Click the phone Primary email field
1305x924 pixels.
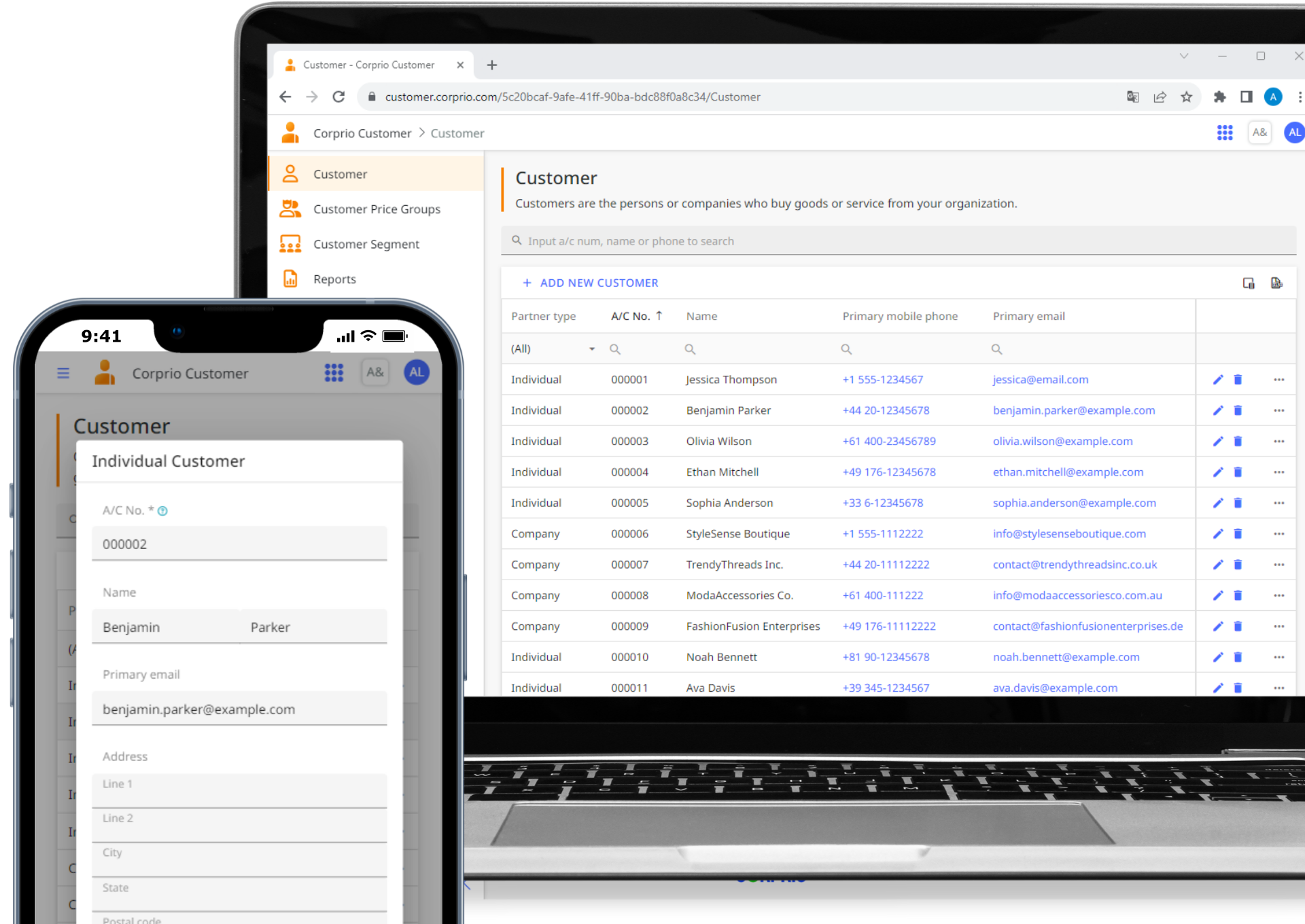coord(239,709)
